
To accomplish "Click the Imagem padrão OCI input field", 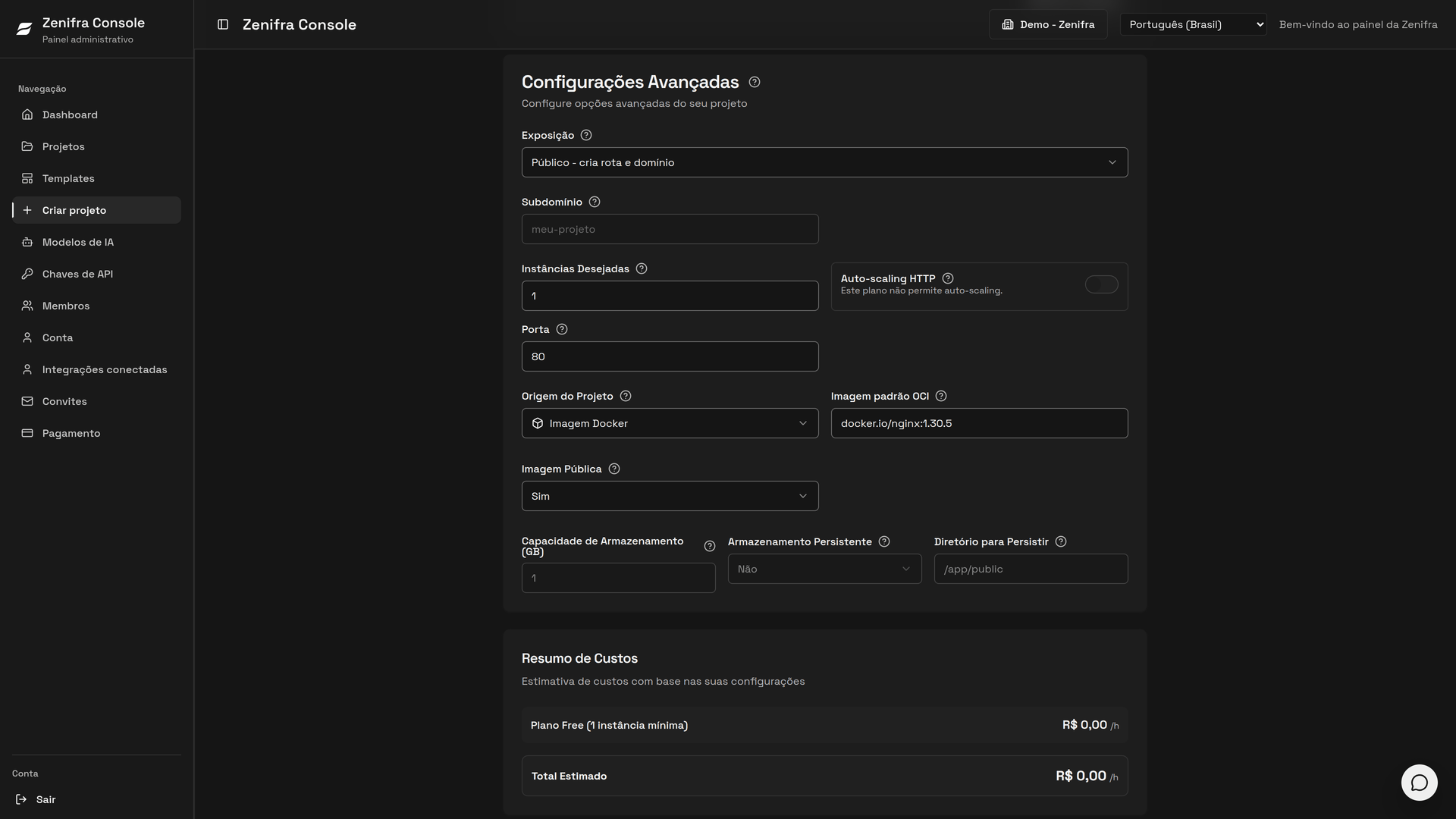I will 980,423.
